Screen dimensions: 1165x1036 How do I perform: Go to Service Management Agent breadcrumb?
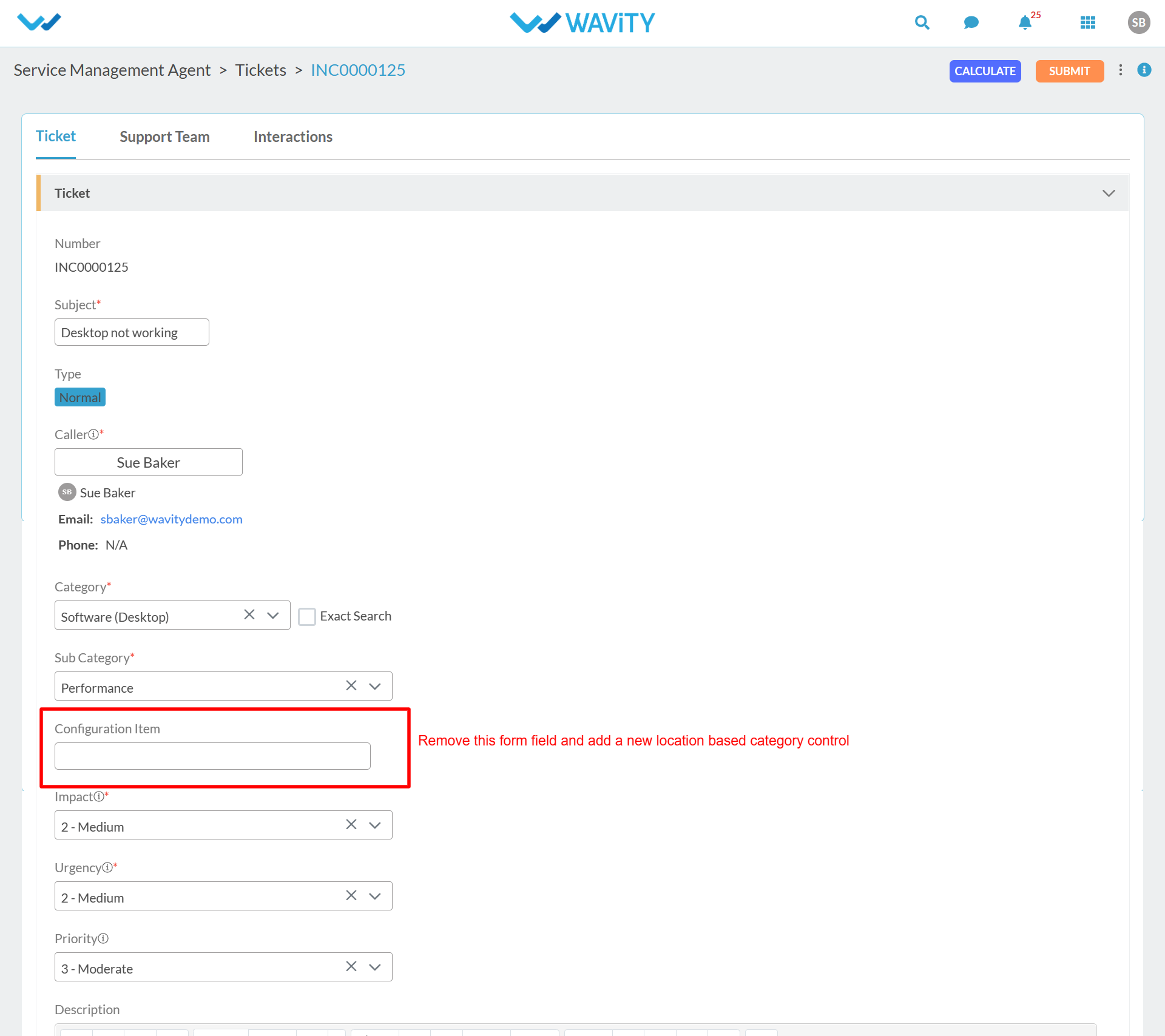point(112,70)
